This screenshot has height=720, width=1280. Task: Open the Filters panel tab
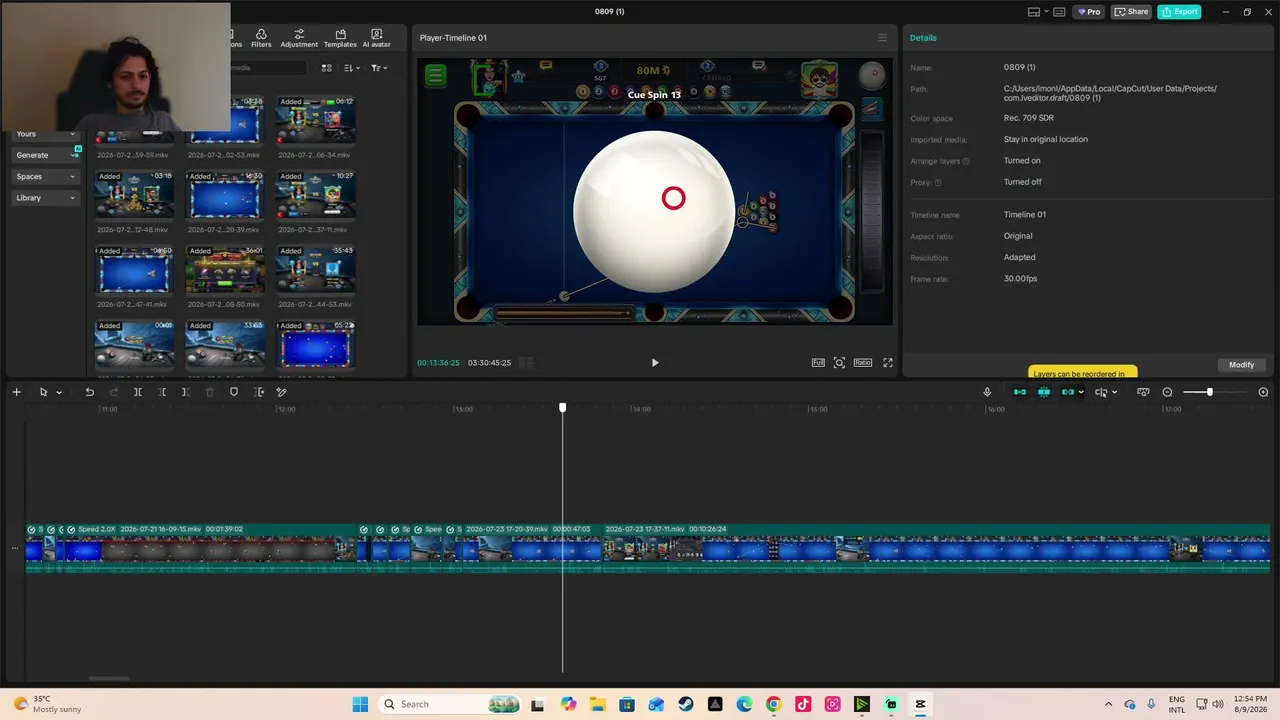261,38
